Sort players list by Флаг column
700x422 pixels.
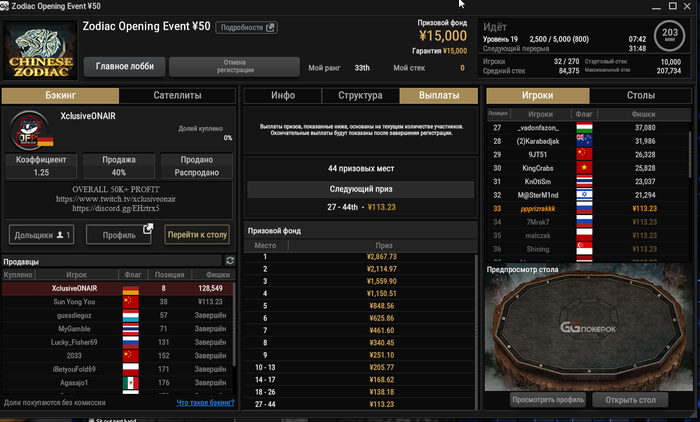click(584, 114)
